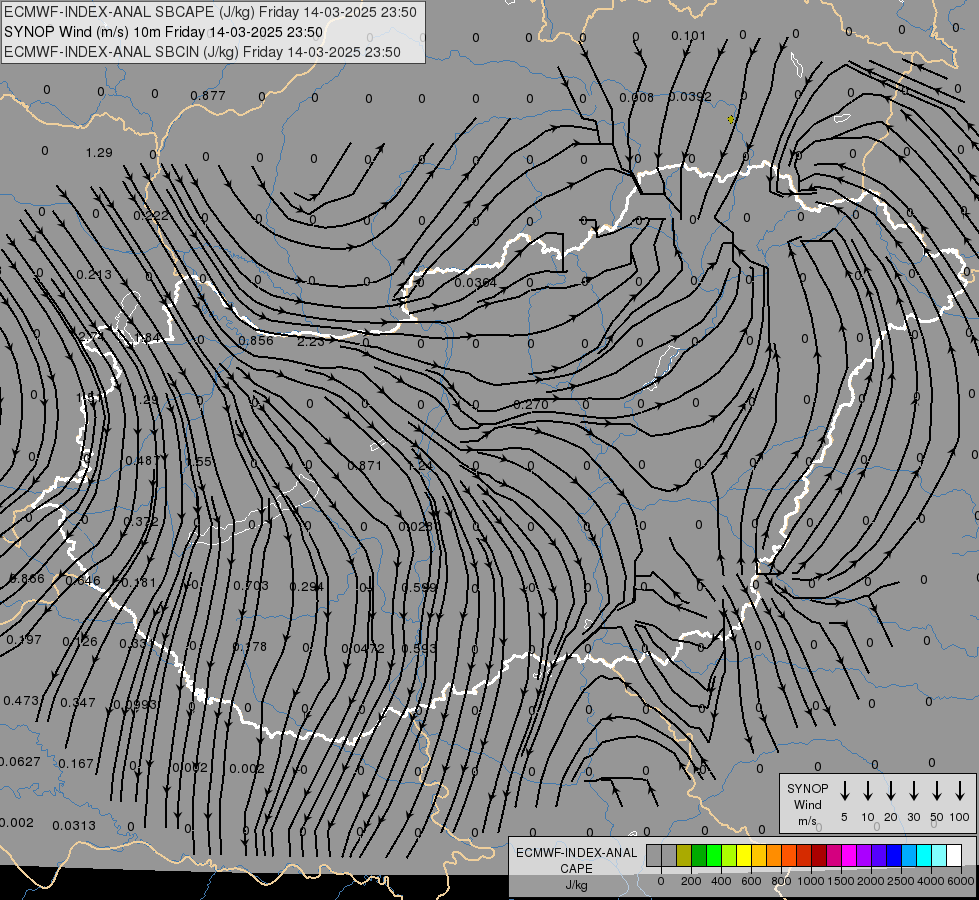
Task: Click the 1500 label on the CAPE scale
Action: (840, 881)
